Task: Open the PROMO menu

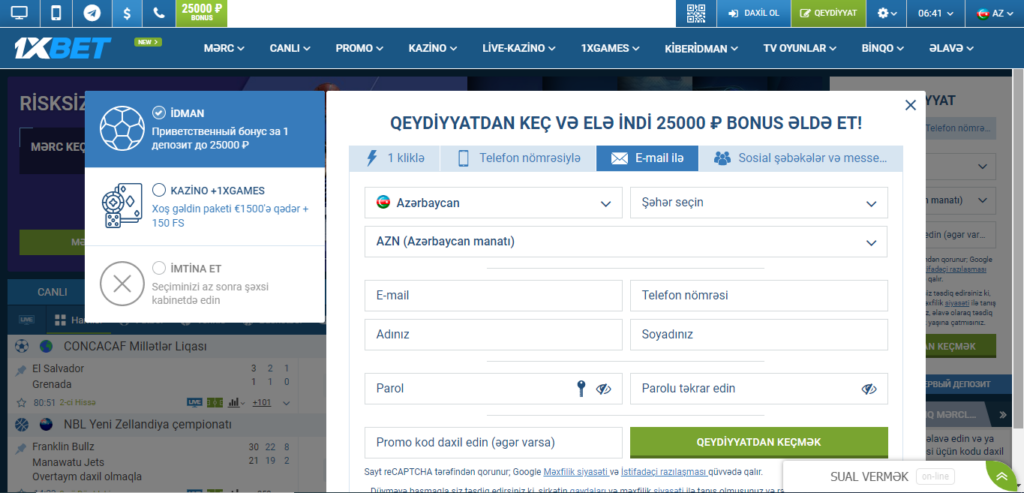Action: tap(359, 48)
